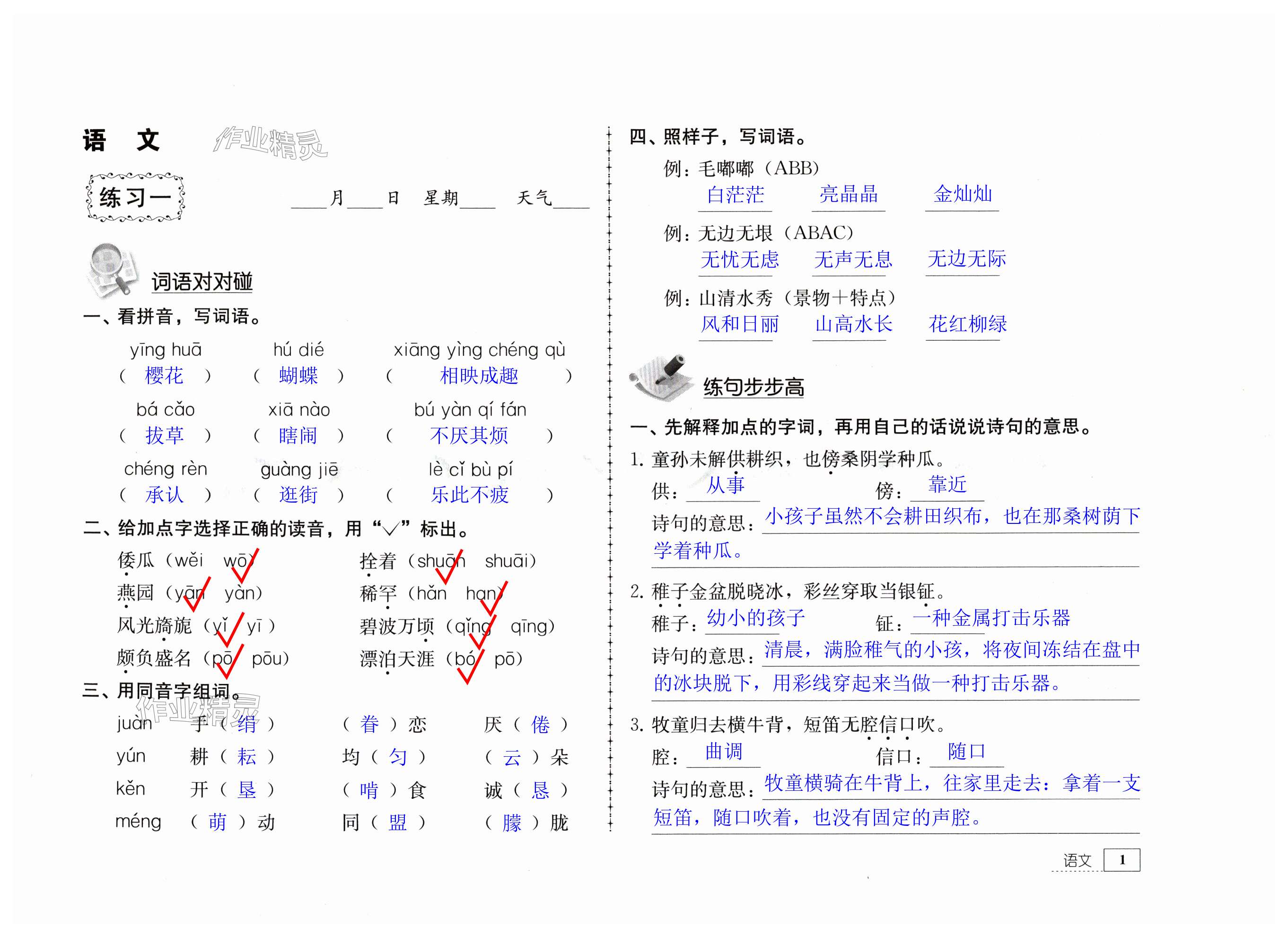Select the answer 花红柳绿
The height and width of the screenshot is (938, 1288).
[x=967, y=324]
